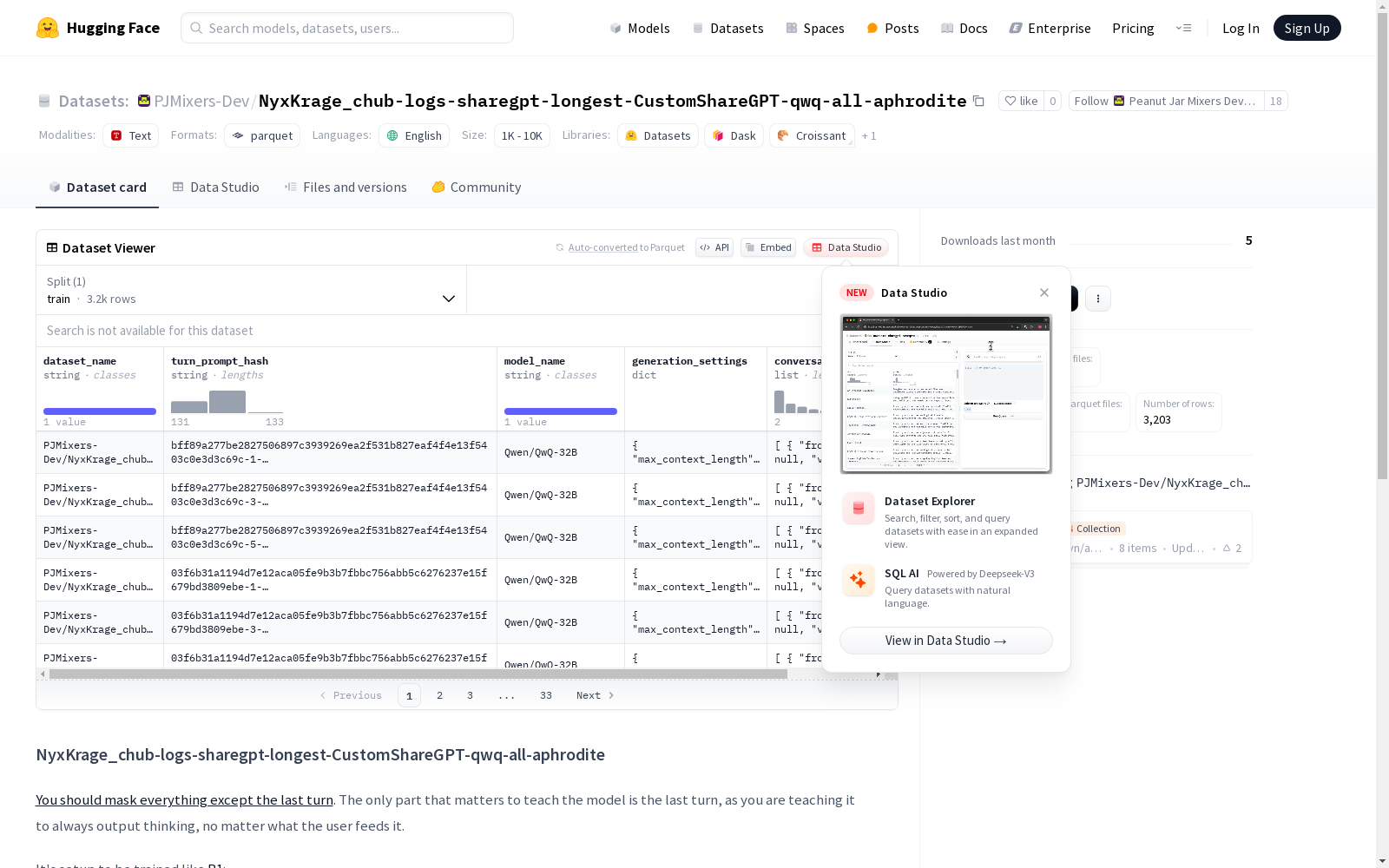Click the English language tag
The height and width of the screenshot is (868, 1389).
tap(414, 135)
